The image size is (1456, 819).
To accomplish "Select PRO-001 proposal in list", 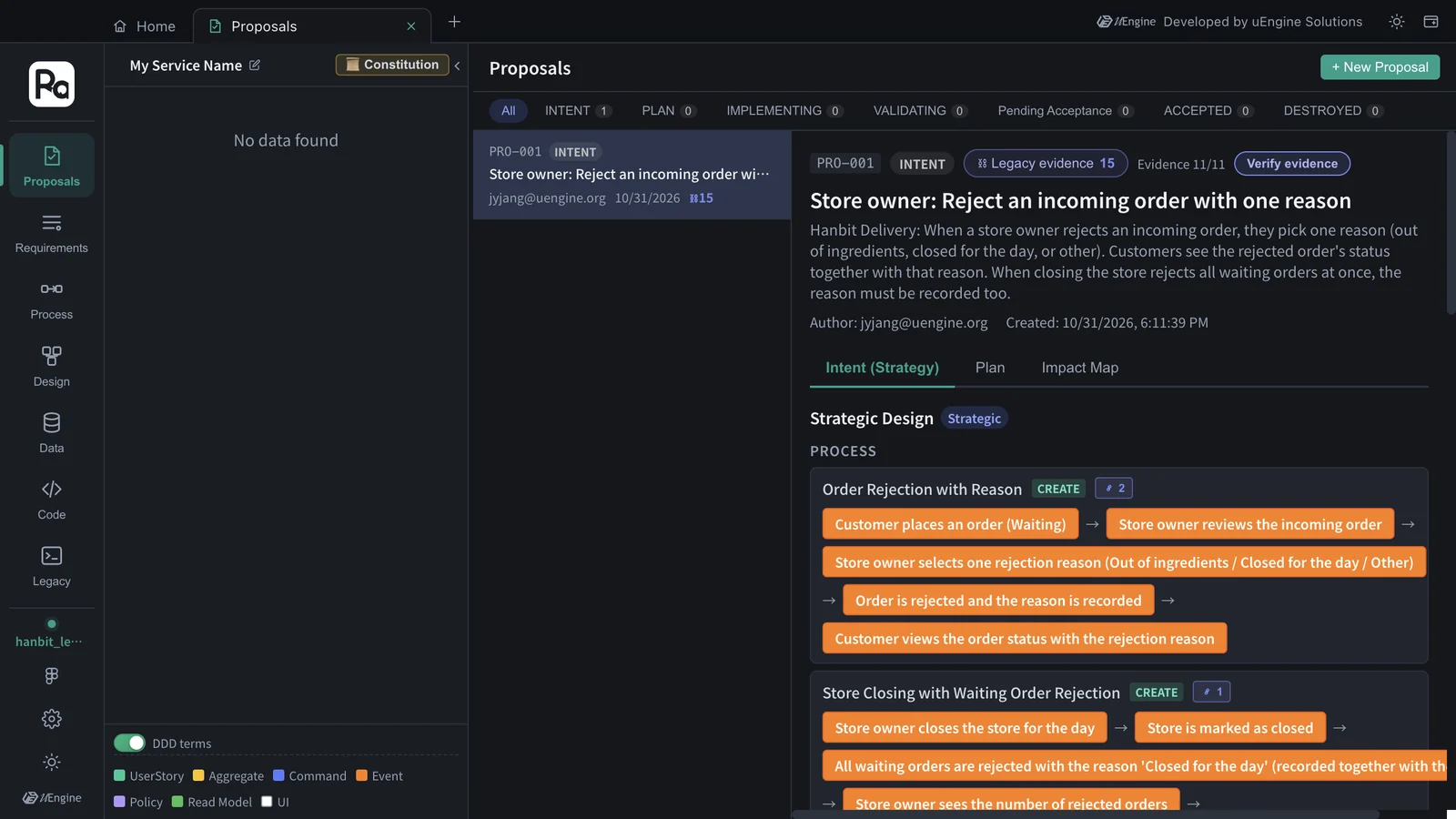I will 632,175.
